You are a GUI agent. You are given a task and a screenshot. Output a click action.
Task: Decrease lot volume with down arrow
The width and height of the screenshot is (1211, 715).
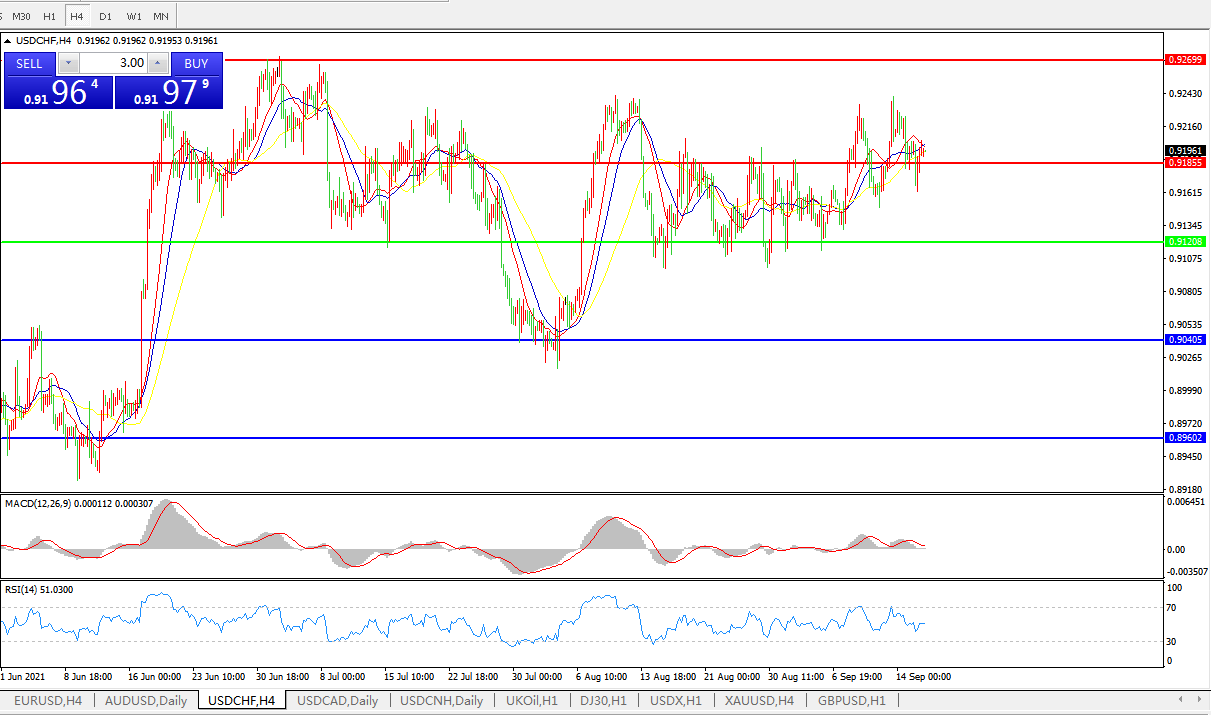tap(67, 63)
